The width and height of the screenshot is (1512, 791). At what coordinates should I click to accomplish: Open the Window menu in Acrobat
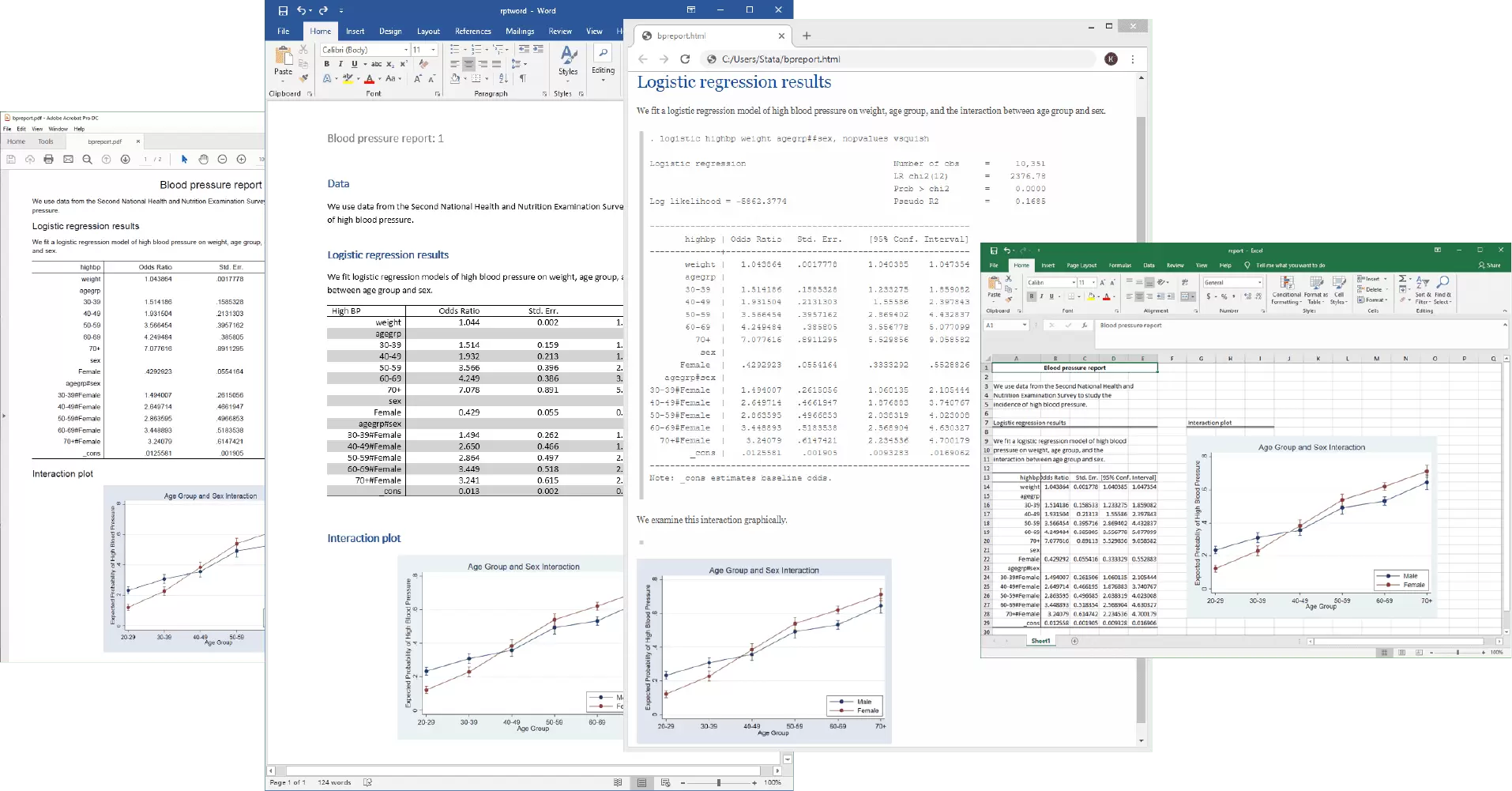(58, 129)
